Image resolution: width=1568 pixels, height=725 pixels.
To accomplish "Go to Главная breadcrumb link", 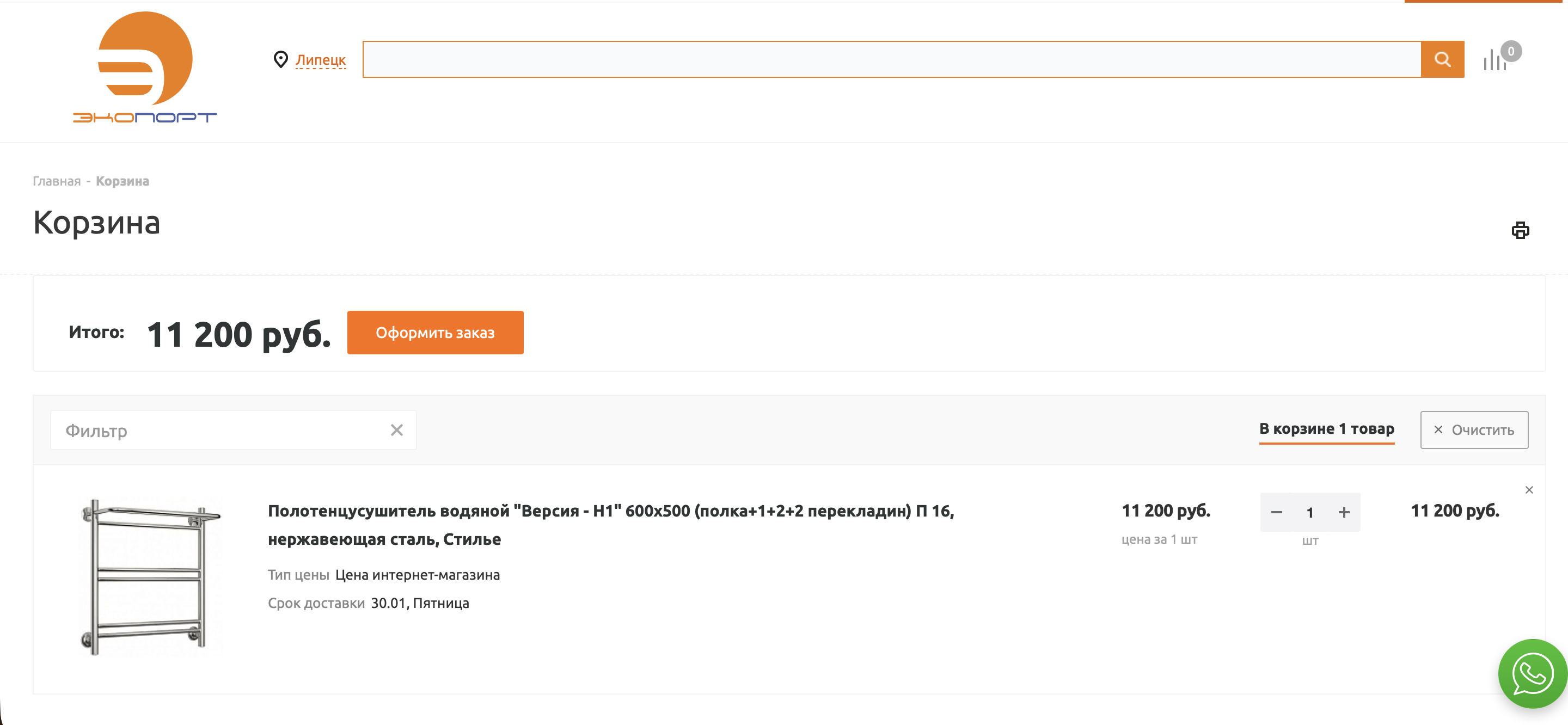I will coord(57,181).
